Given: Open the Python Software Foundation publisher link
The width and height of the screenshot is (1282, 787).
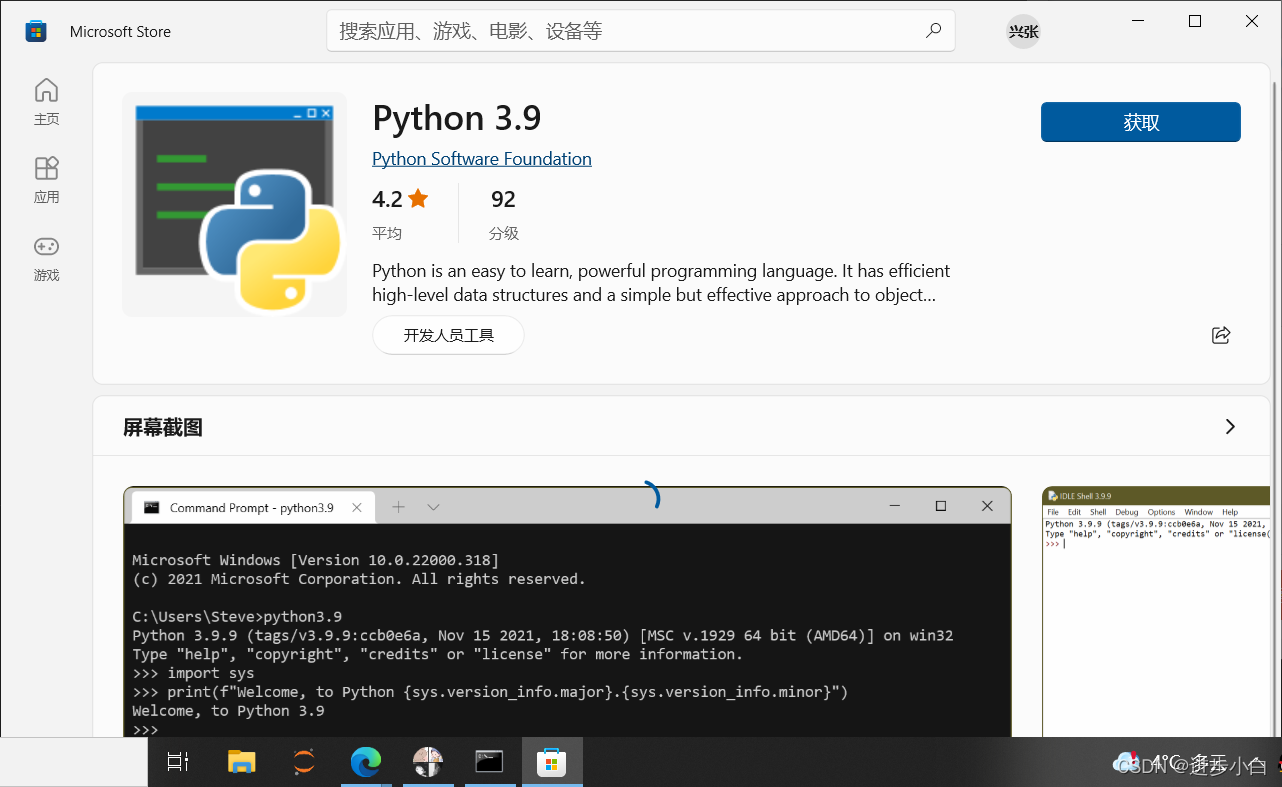Looking at the screenshot, I should [x=482, y=159].
